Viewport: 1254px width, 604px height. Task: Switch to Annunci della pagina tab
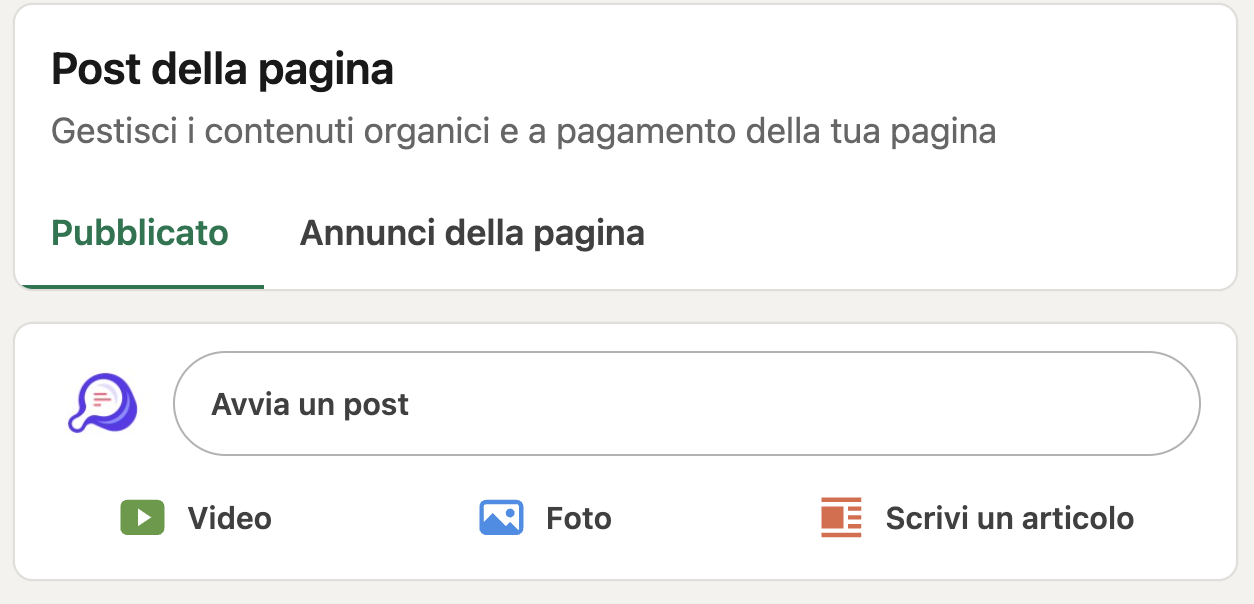tap(472, 234)
